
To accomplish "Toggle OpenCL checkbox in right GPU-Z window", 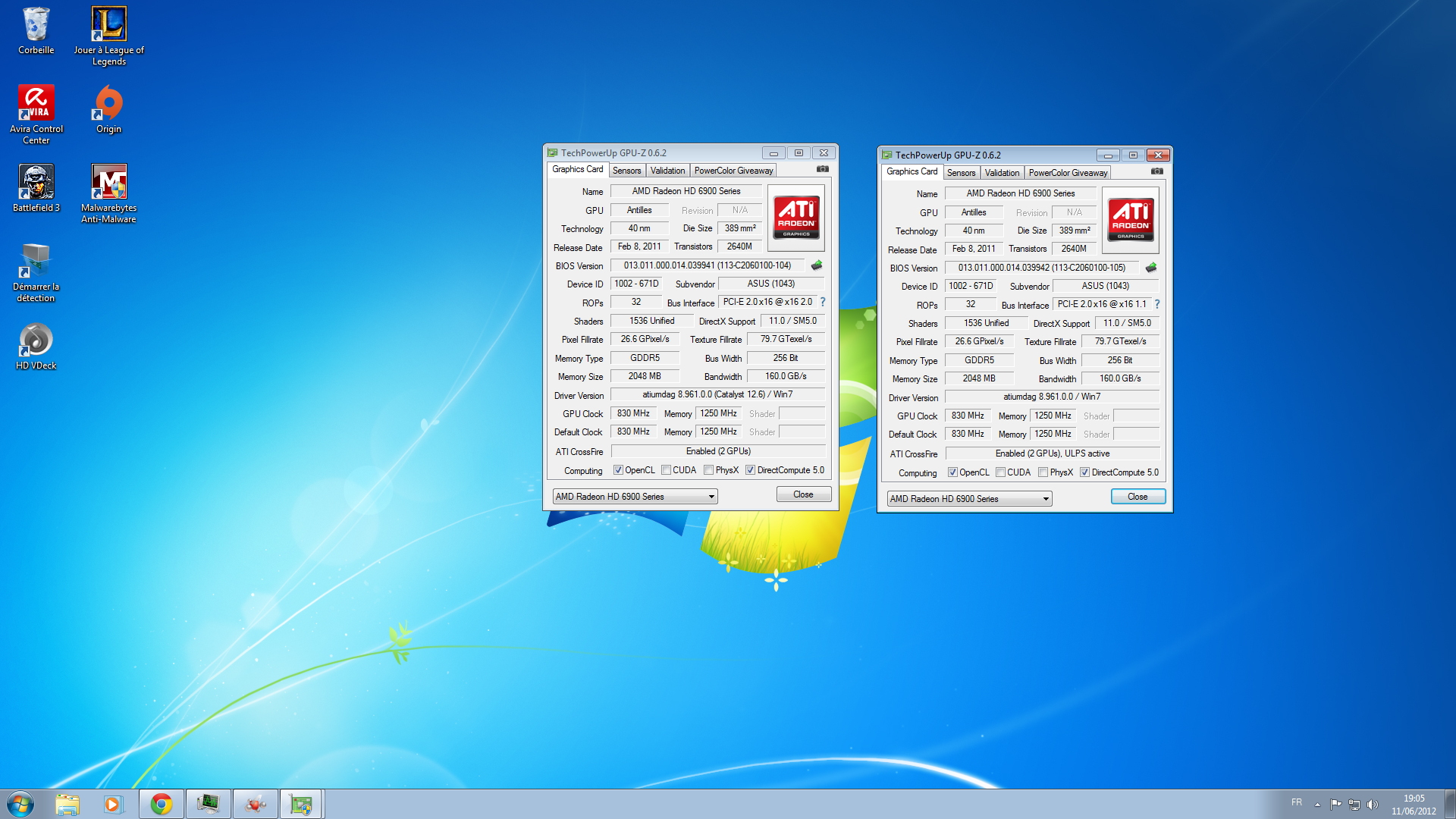I will point(952,472).
